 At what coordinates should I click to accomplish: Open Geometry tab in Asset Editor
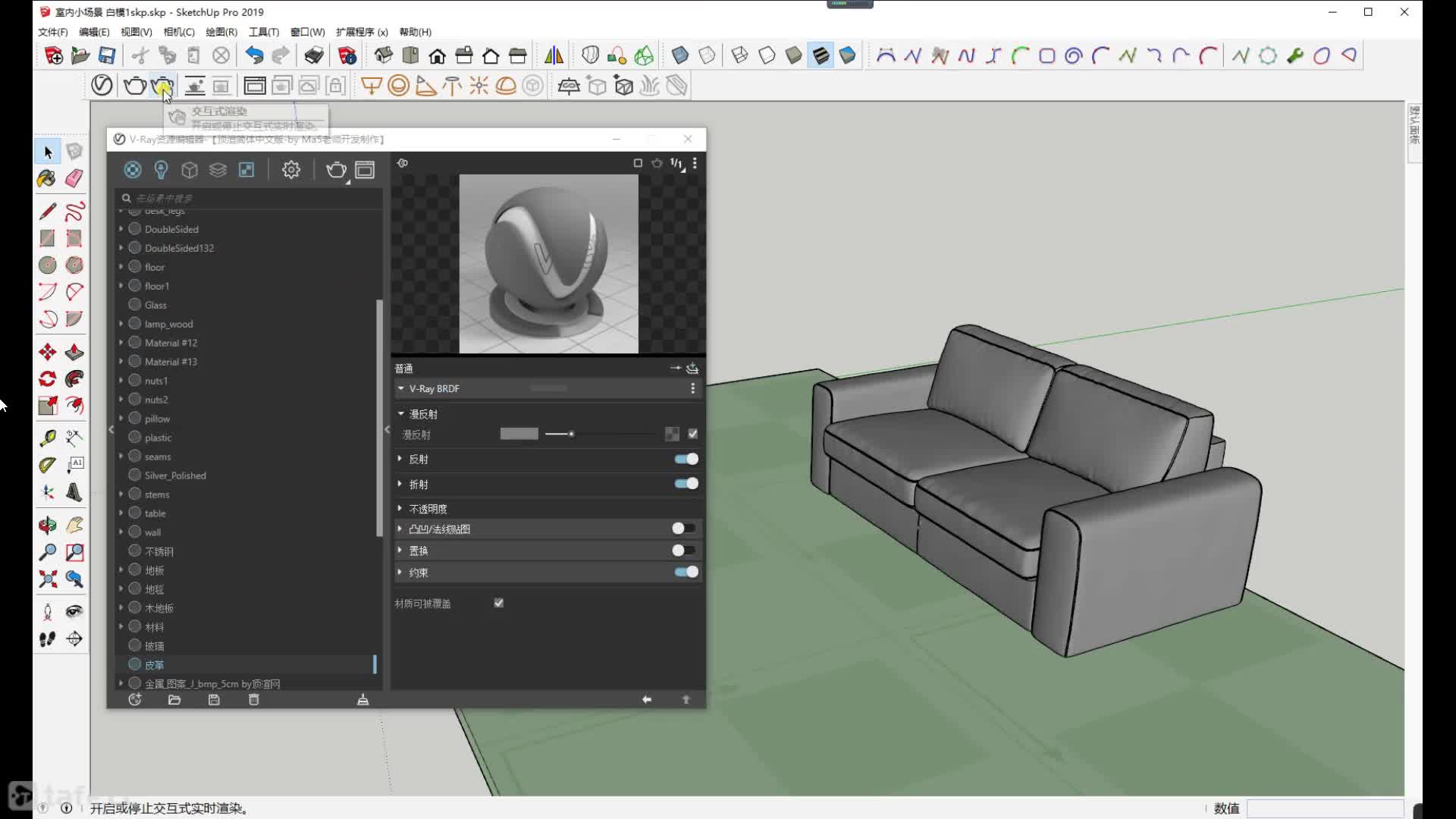pyautogui.click(x=190, y=170)
